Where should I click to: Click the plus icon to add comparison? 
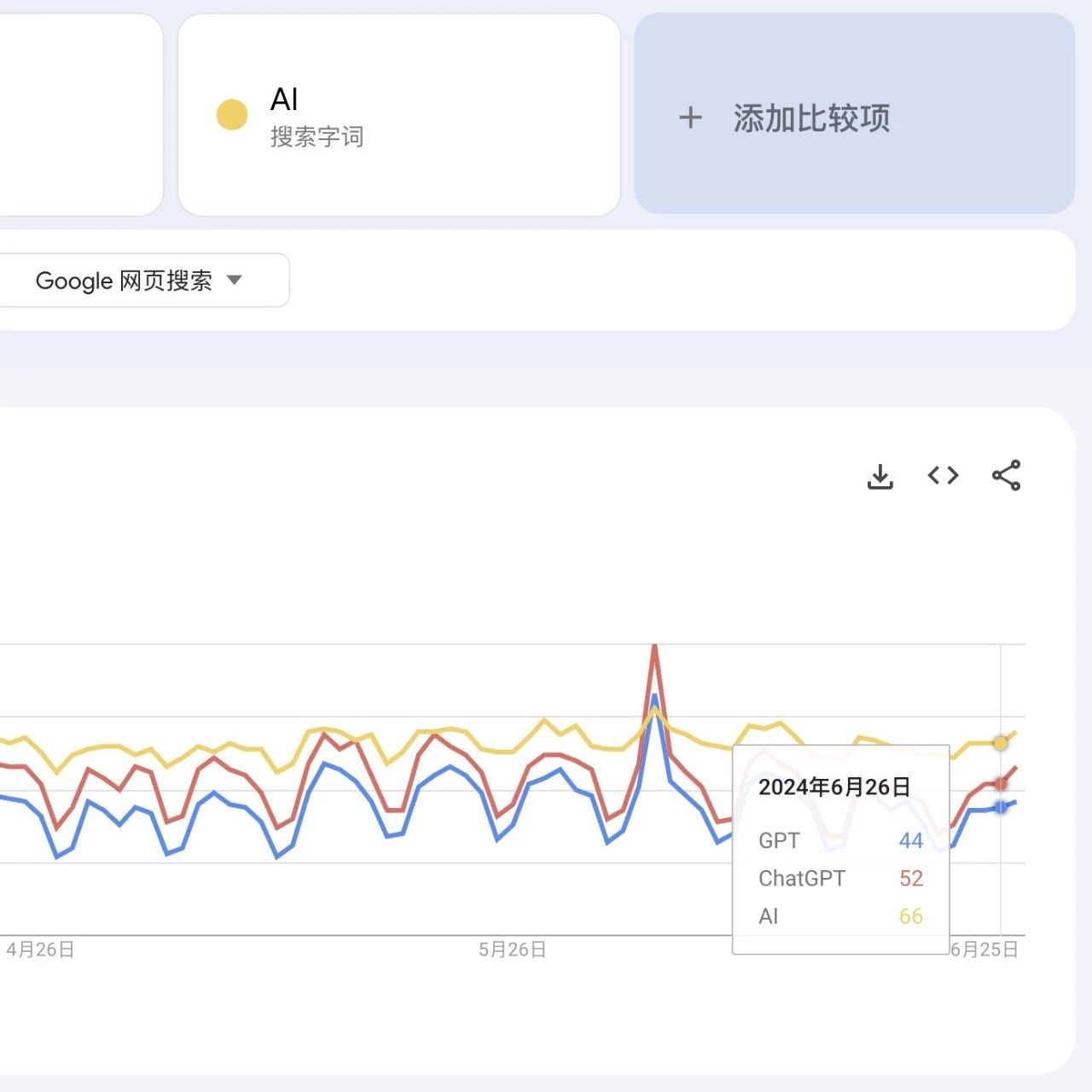pyautogui.click(x=690, y=118)
